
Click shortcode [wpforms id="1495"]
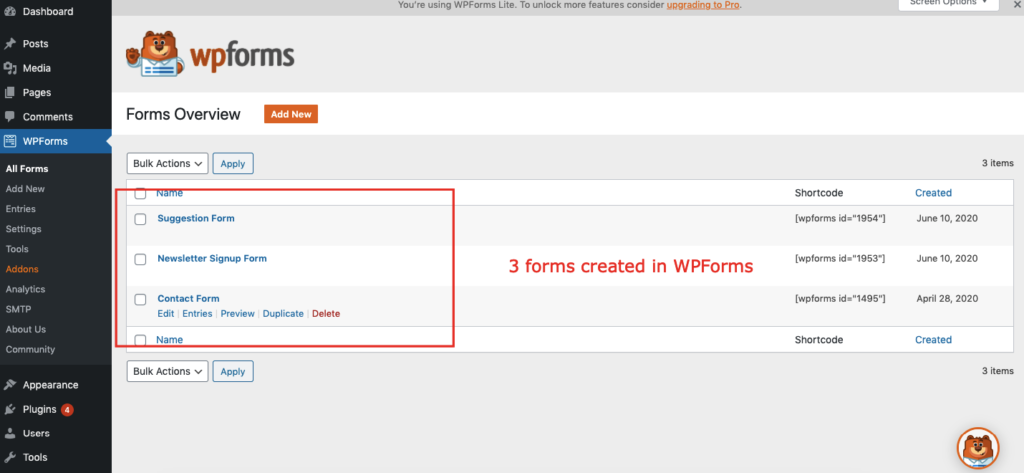point(840,299)
